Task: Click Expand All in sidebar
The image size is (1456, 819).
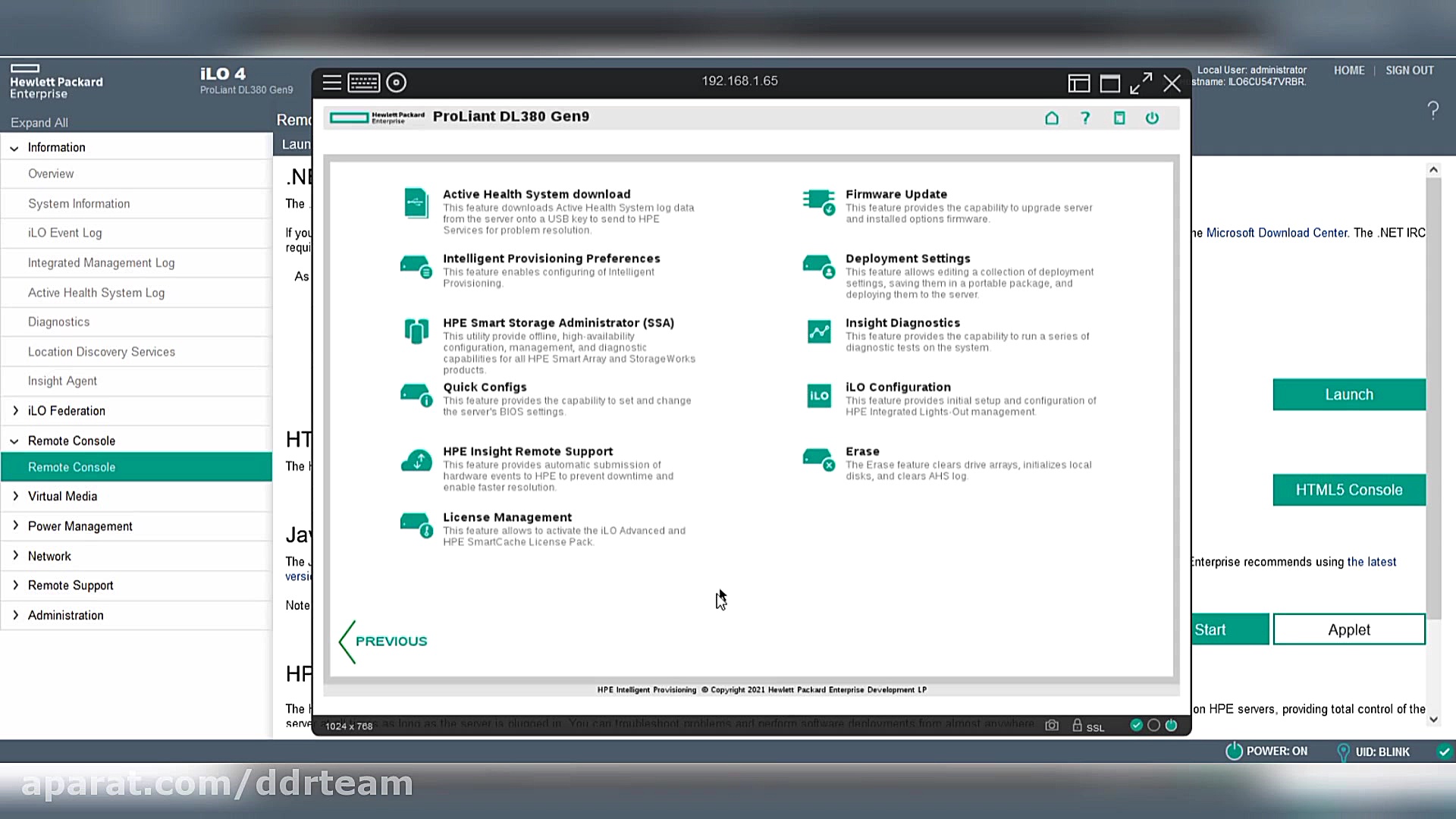Action: pyautogui.click(x=39, y=123)
